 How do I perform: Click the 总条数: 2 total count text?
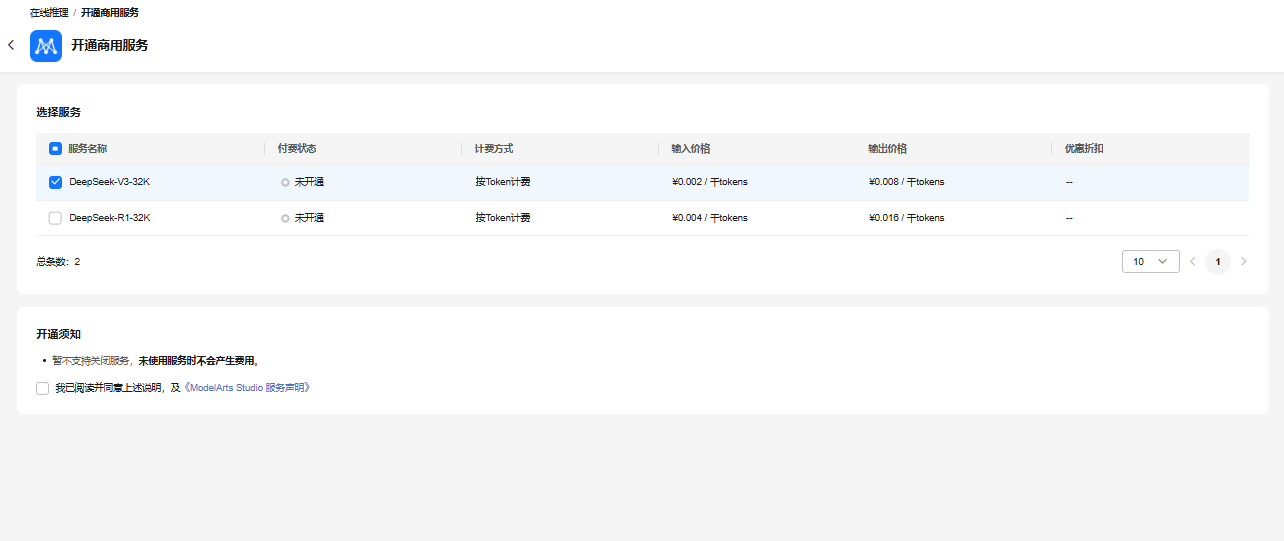pyautogui.click(x=58, y=261)
